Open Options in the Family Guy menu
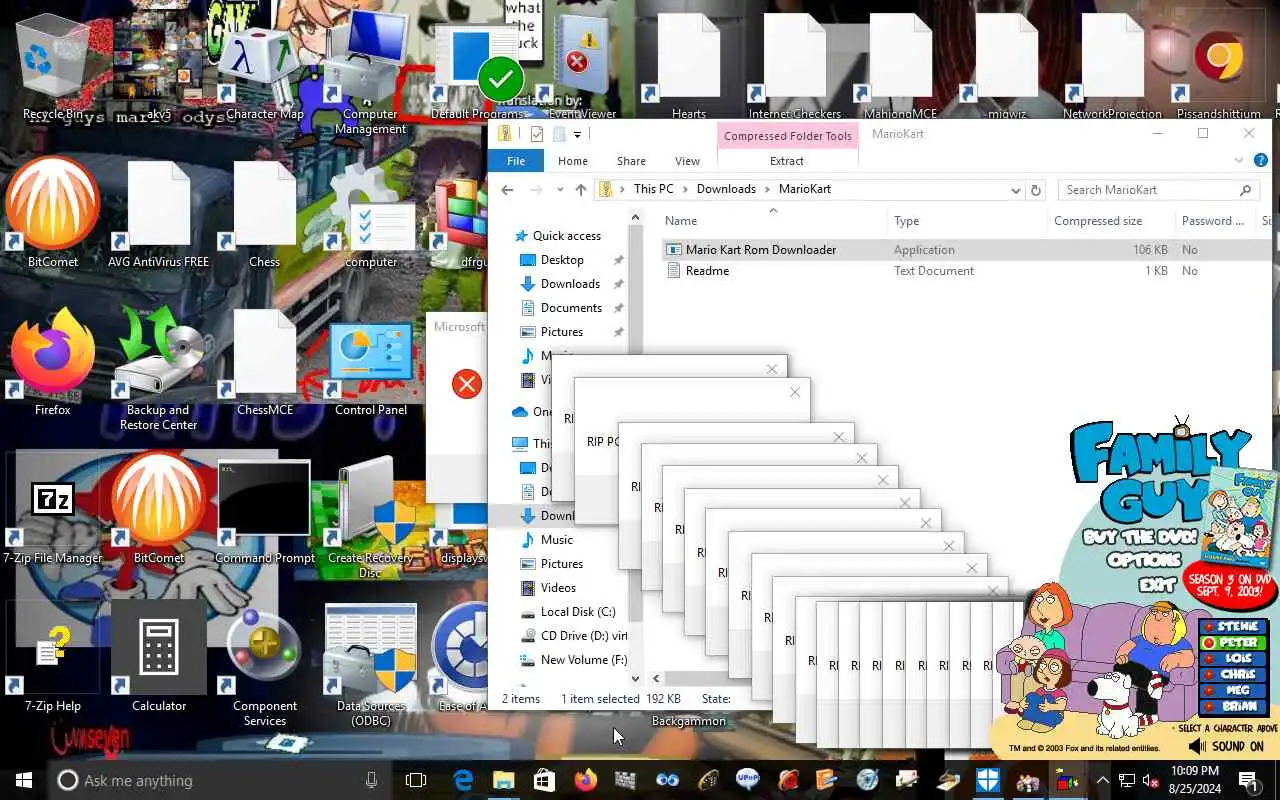1280x800 pixels. [x=1144, y=561]
